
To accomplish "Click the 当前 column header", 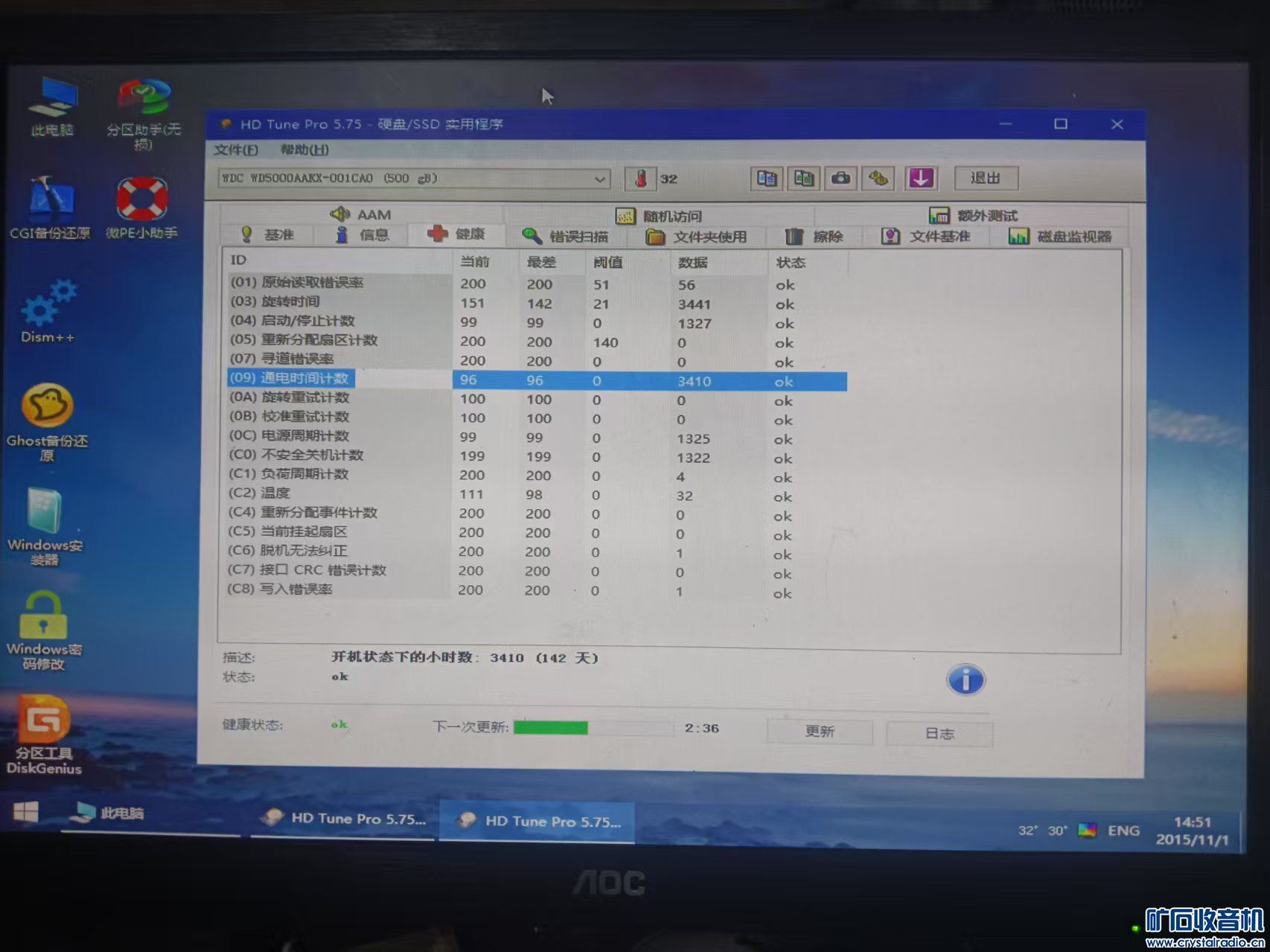I will tap(485, 262).
